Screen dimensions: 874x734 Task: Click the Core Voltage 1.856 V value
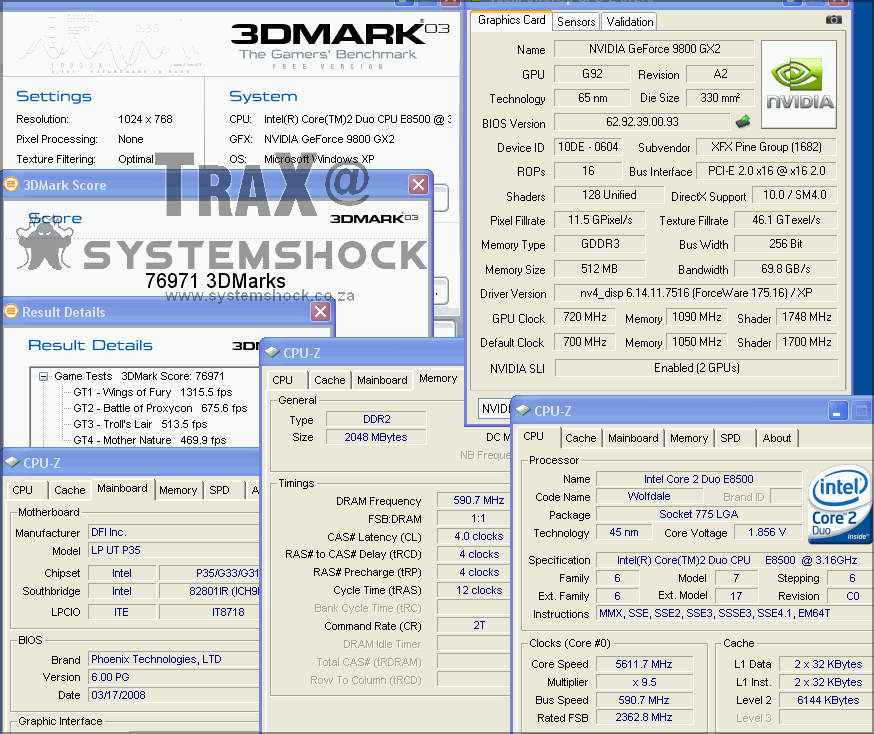(x=767, y=532)
